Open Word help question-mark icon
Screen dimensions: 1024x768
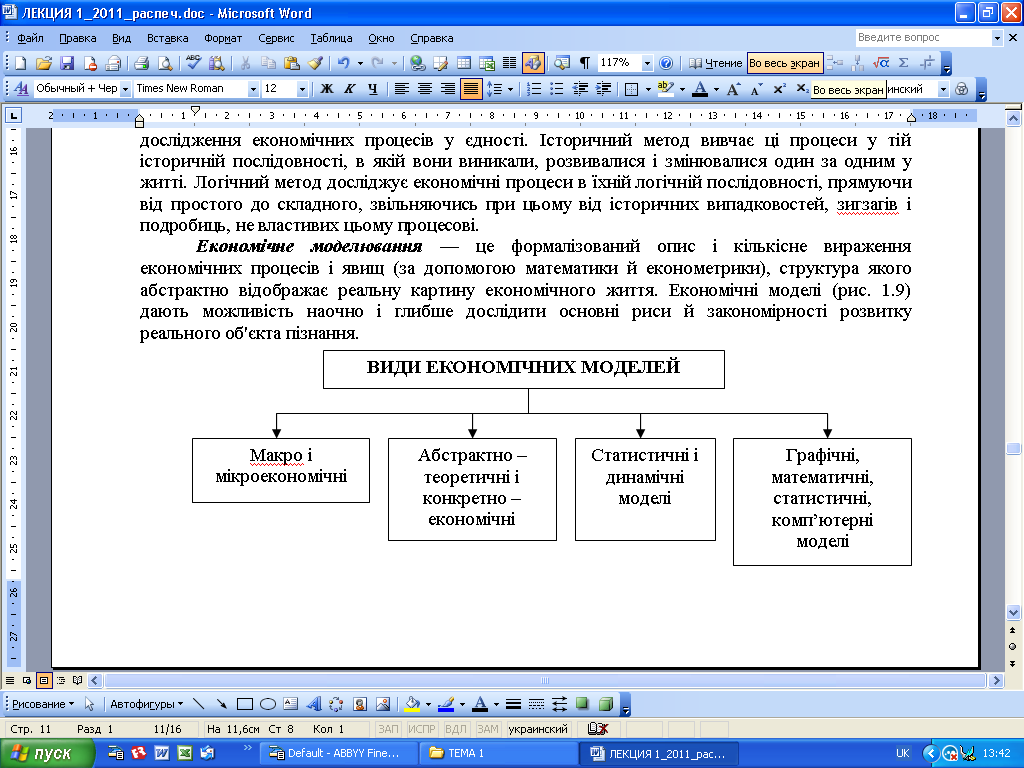(666, 63)
